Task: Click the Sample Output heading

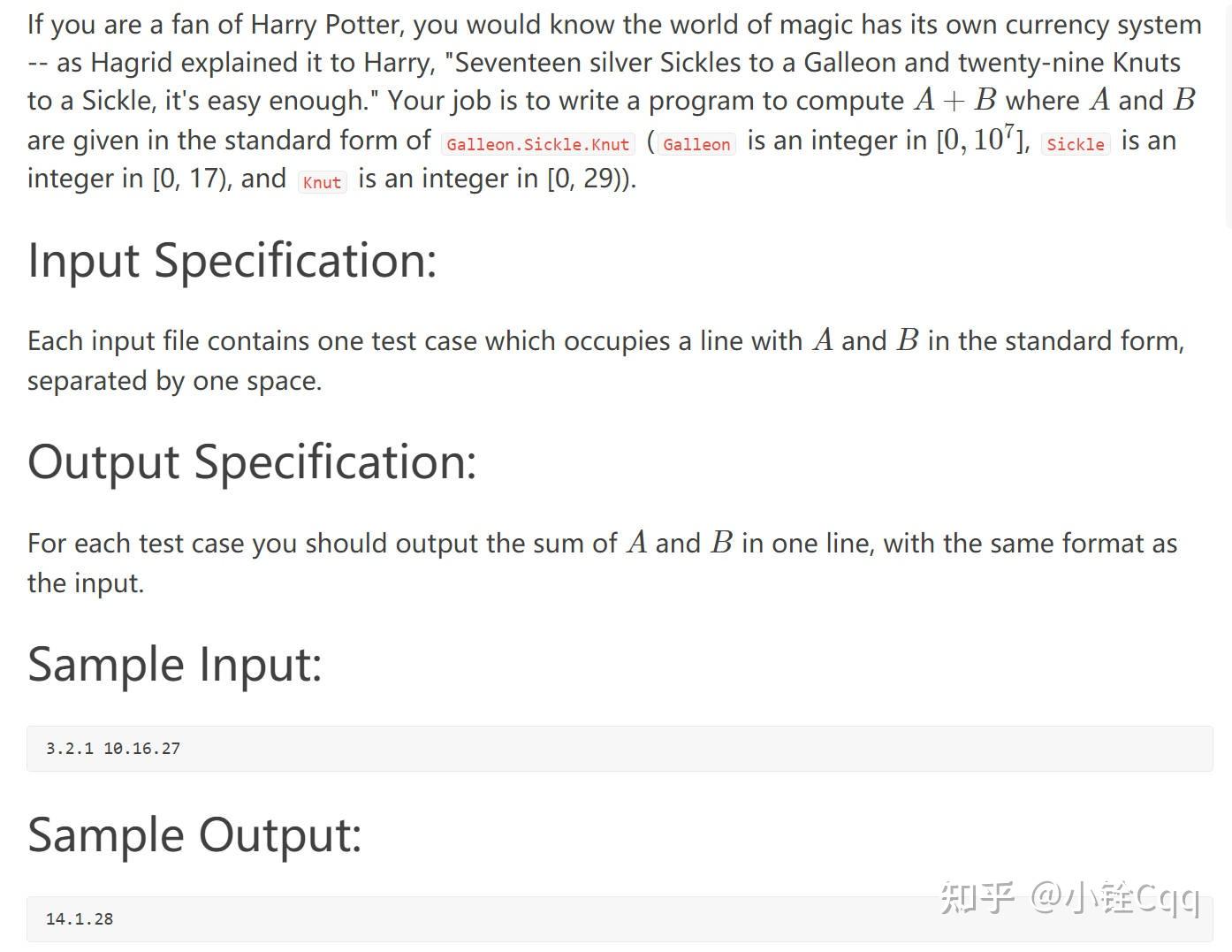Action: pyautogui.click(x=194, y=834)
